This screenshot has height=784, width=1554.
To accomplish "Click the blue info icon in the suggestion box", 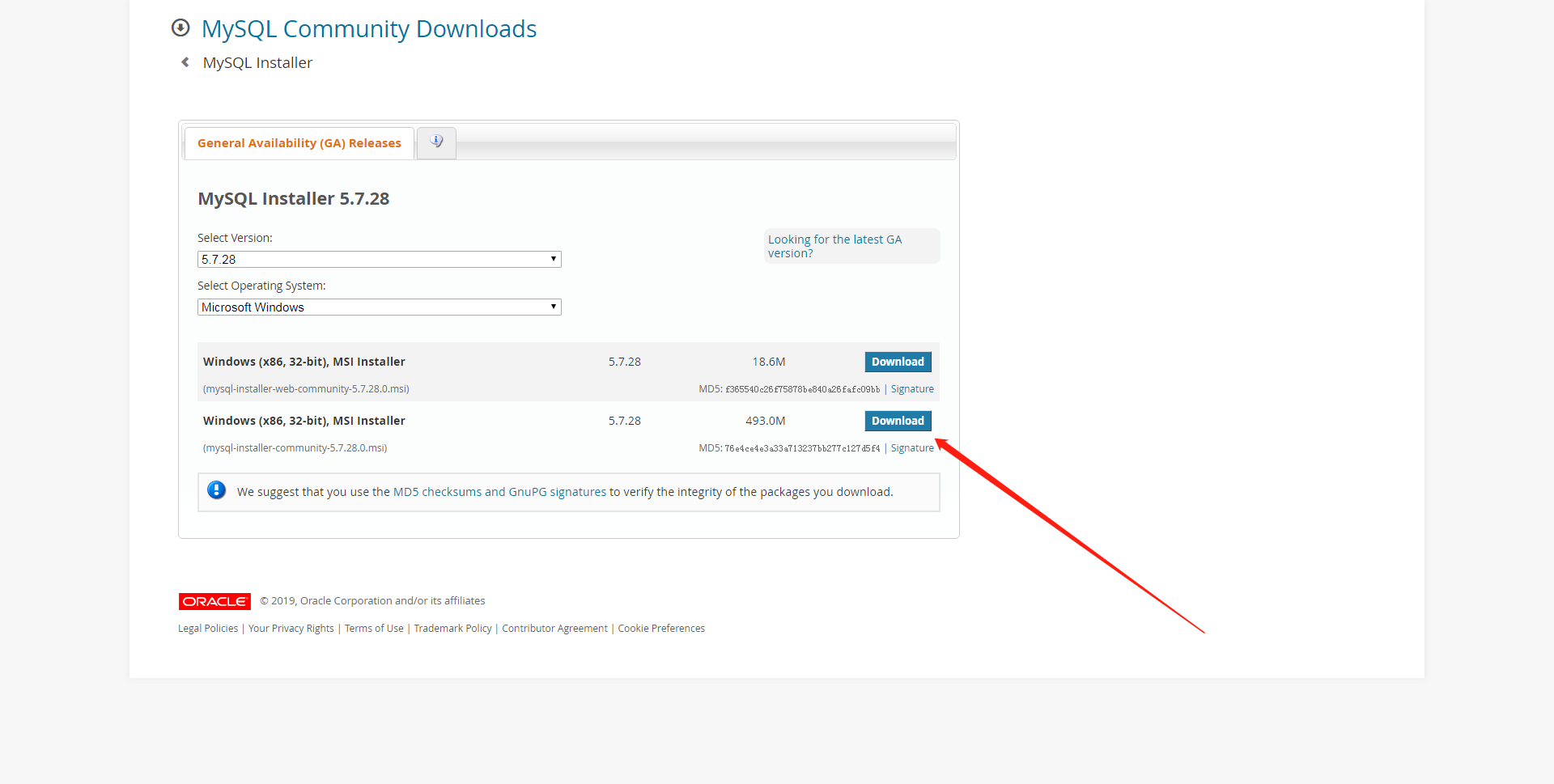I will coord(216,490).
